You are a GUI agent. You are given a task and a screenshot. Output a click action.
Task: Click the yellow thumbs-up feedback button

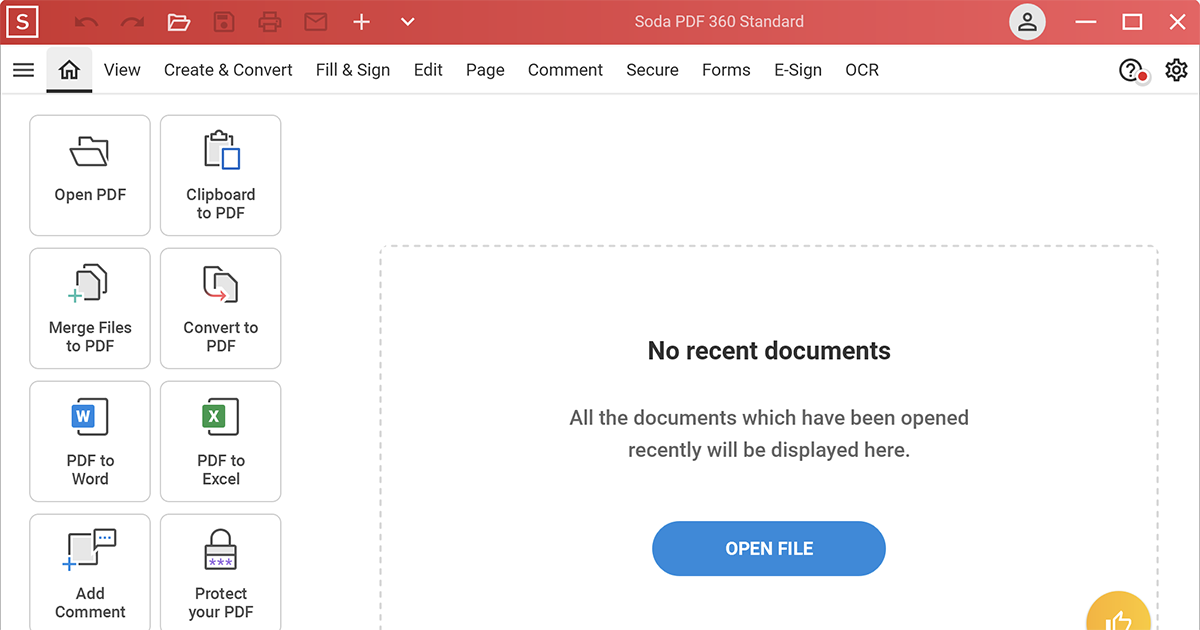pos(1118,612)
